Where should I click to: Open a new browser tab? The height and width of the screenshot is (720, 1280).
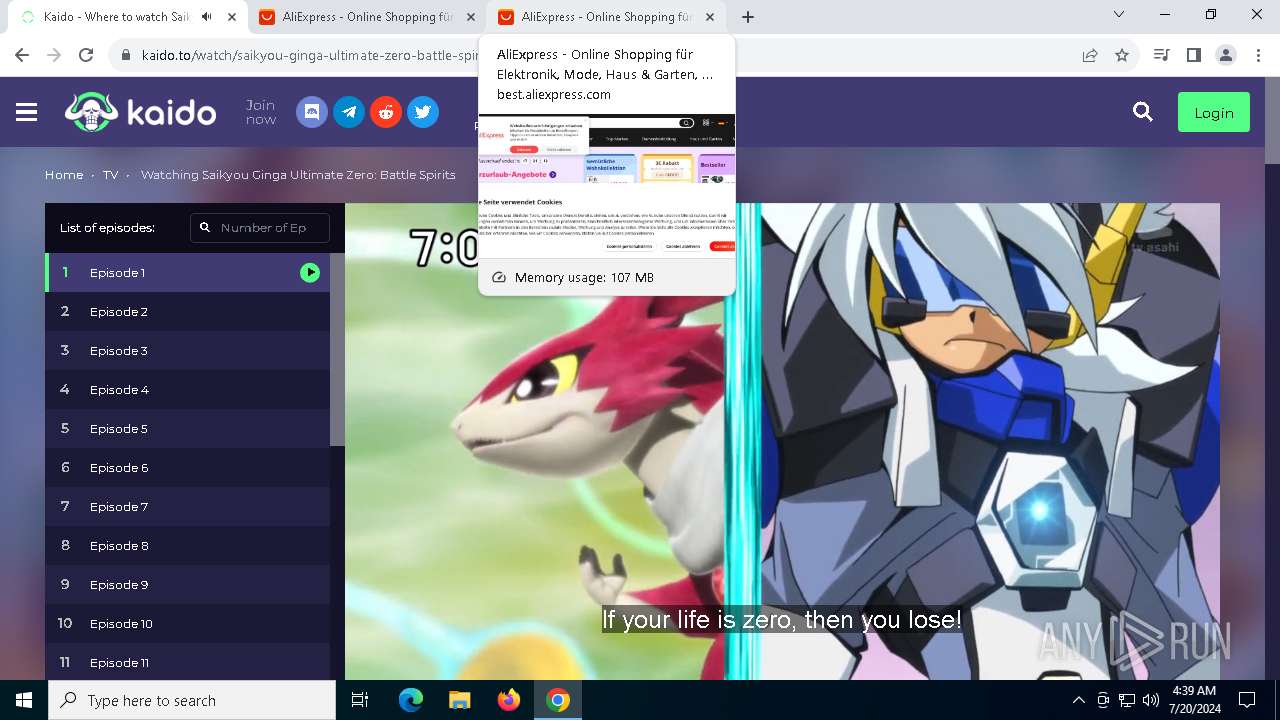point(748,17)
